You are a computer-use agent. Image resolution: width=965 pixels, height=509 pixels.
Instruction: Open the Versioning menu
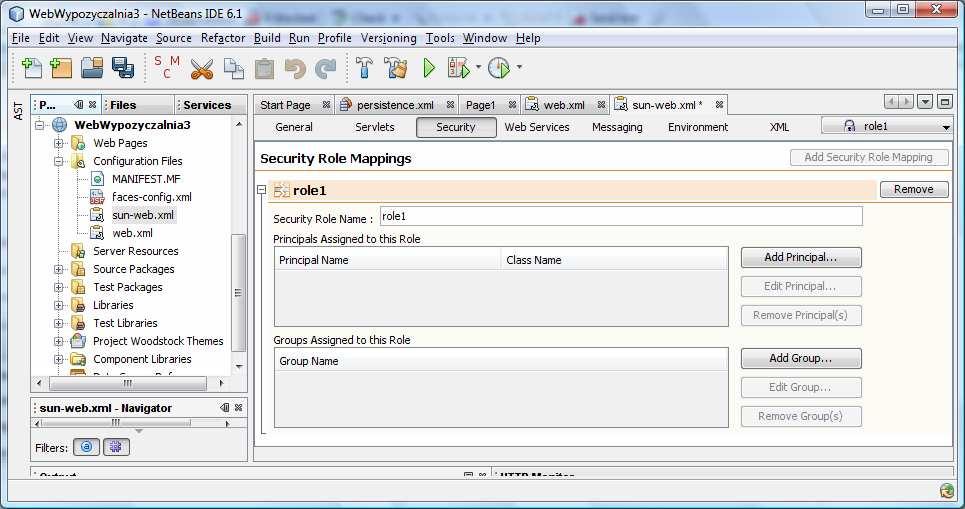tap(388, 38)
